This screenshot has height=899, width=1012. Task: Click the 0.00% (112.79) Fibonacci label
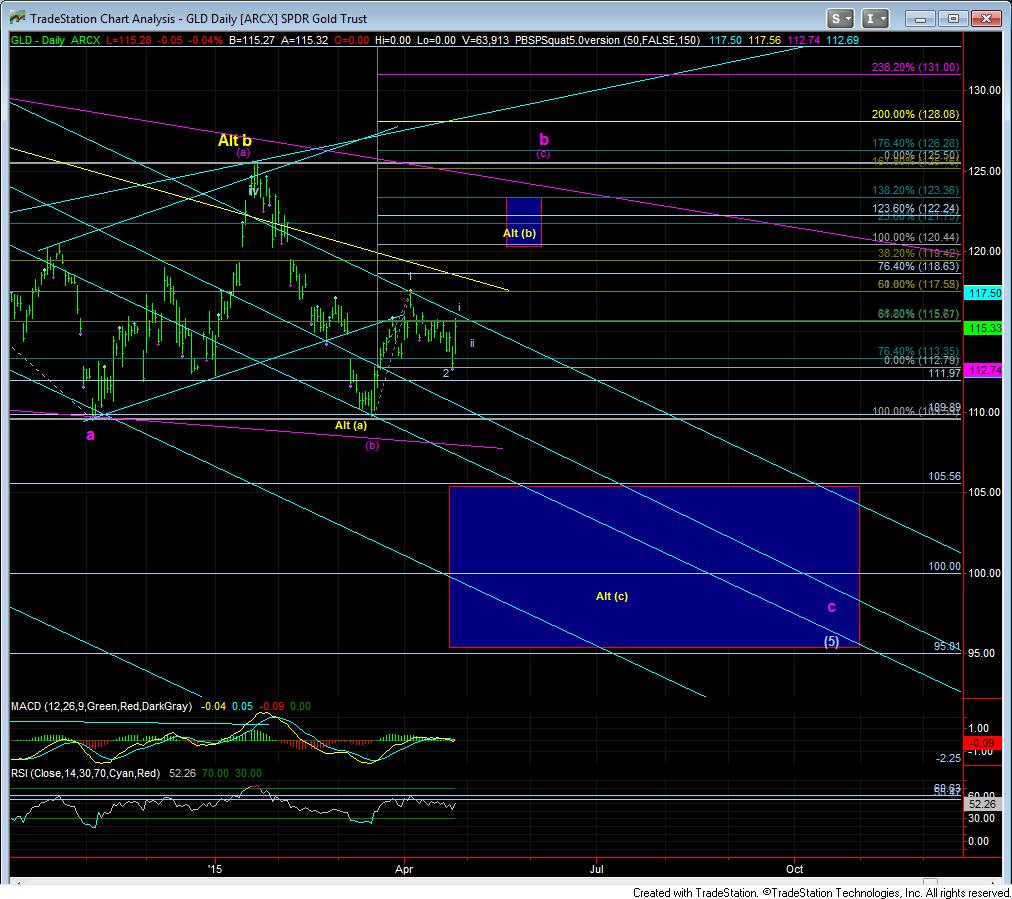(x=921, y=361)
